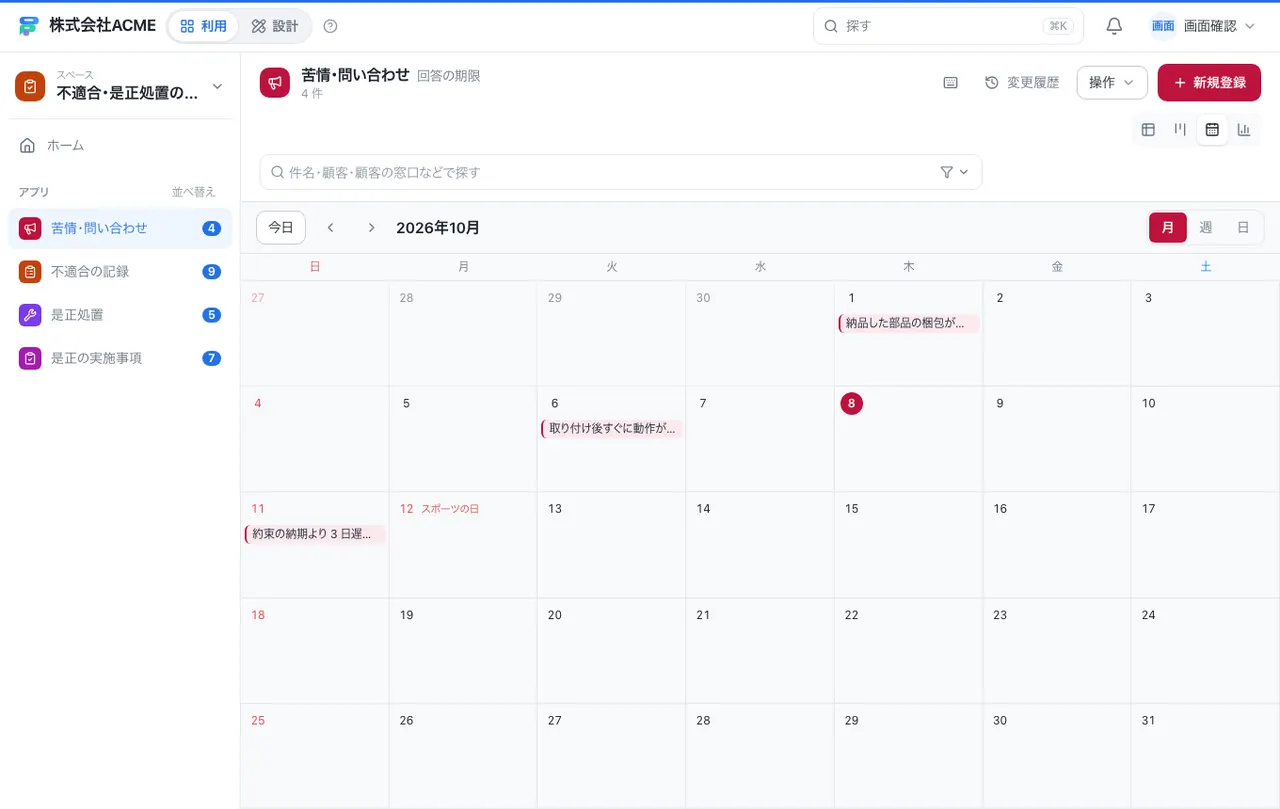This screenshot has height=809, width=1280.
Task: Switch to kanban board view icon
Action: [x=1180, y=129]
